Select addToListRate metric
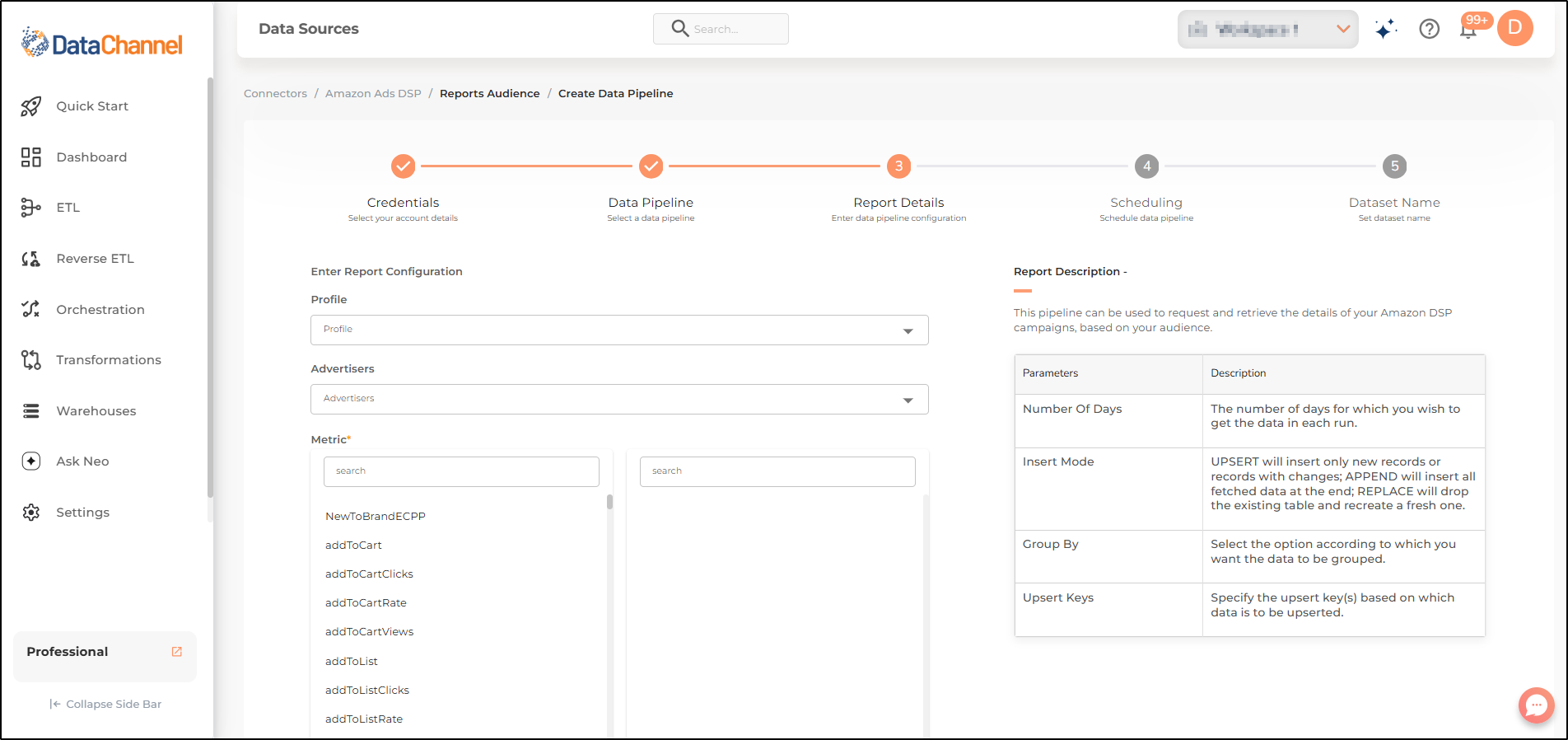This screenshot has width=1568, height=740. [364, 719]
